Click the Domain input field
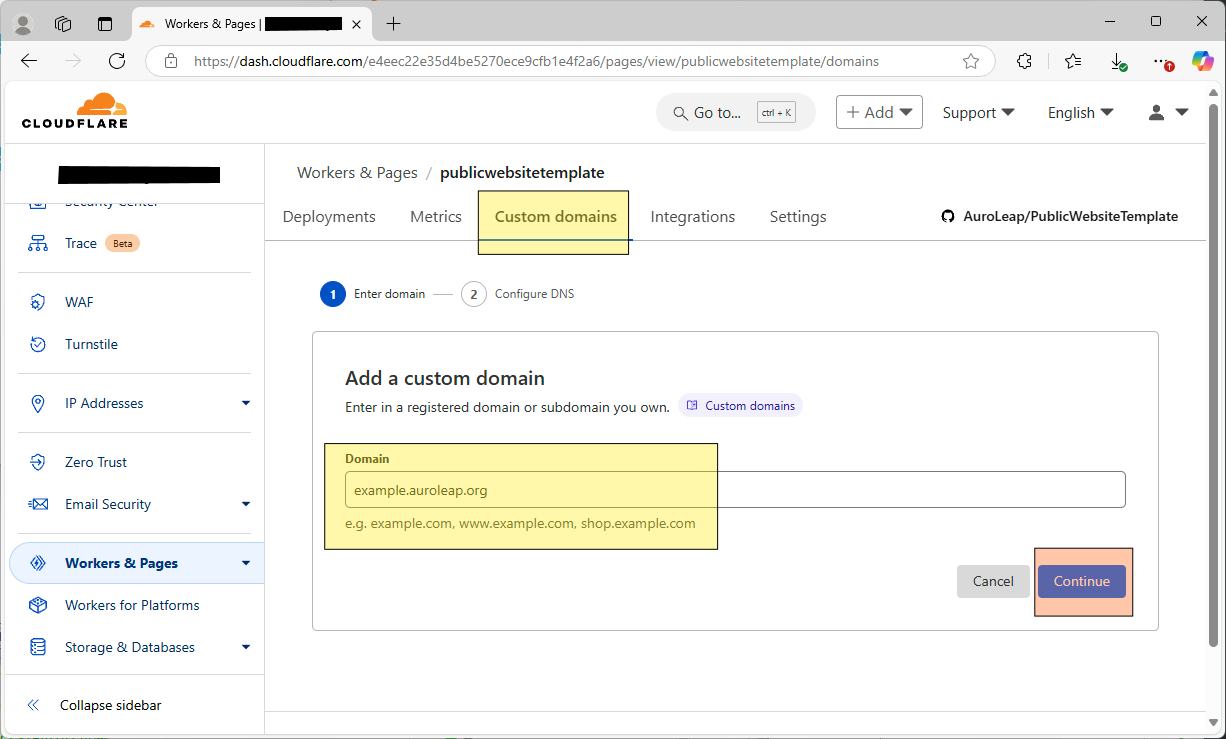Viewport: 1226px width, 739px height. coord(735,490)
